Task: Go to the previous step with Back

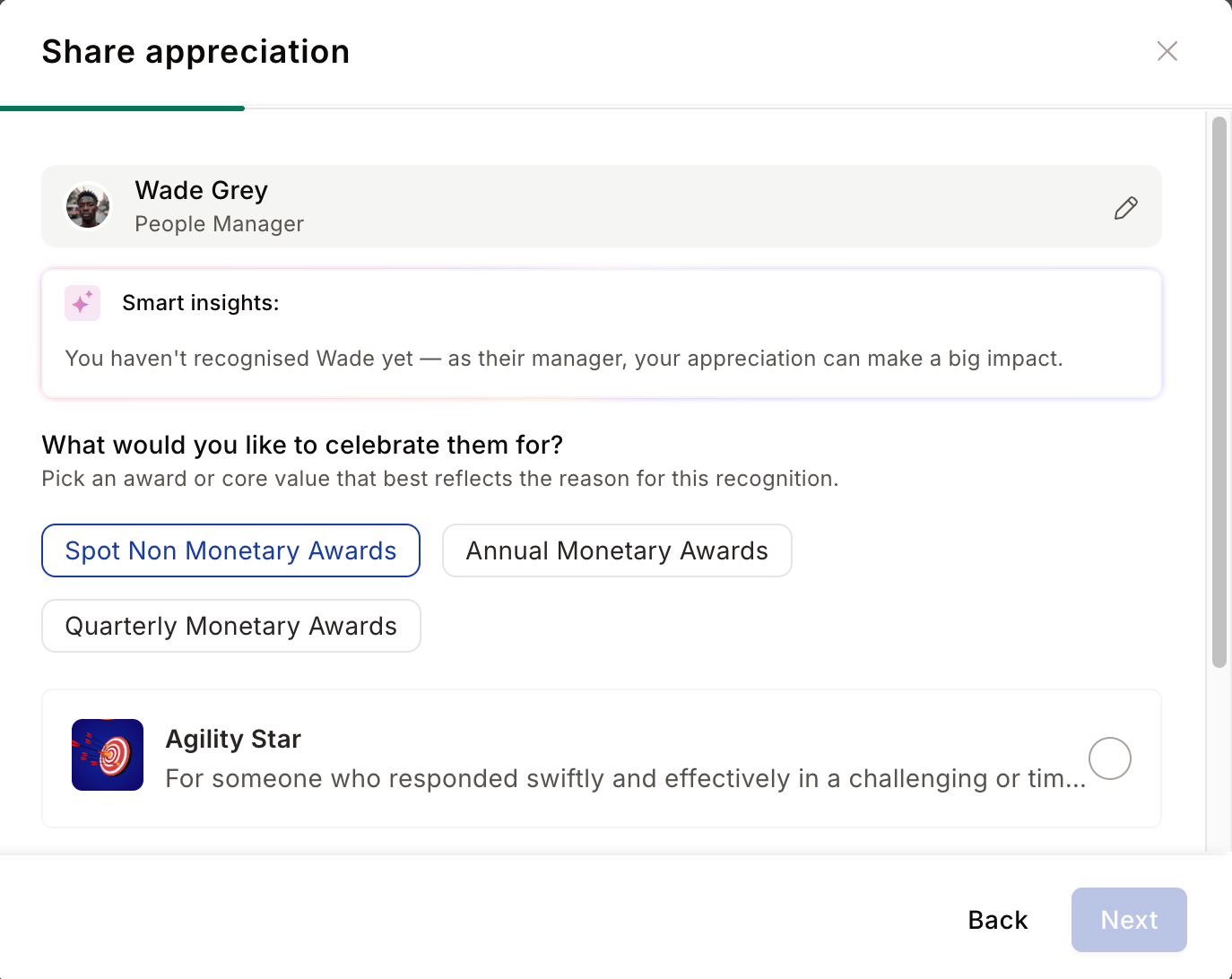Action: 998,920
